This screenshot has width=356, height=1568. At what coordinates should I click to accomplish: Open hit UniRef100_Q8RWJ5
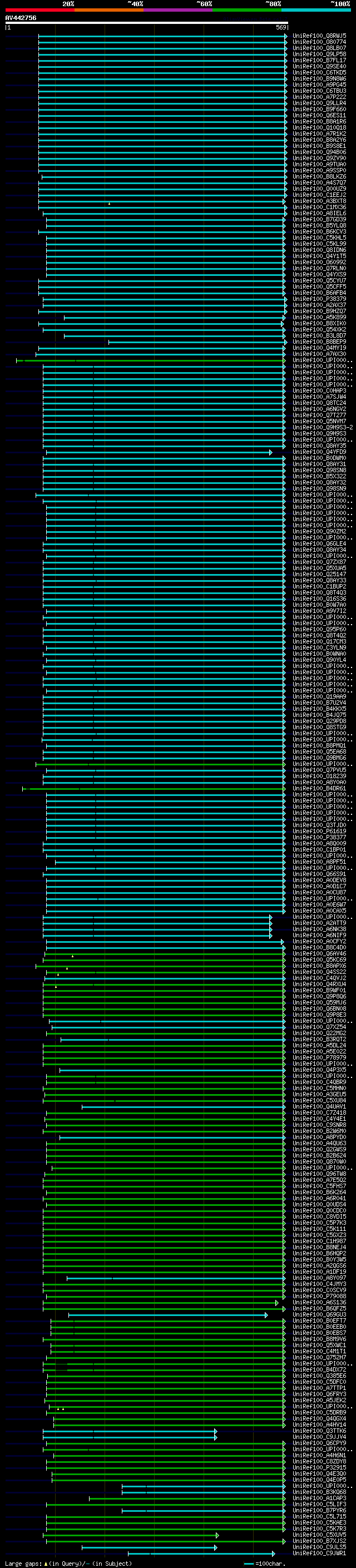click(x=319, y=36)
